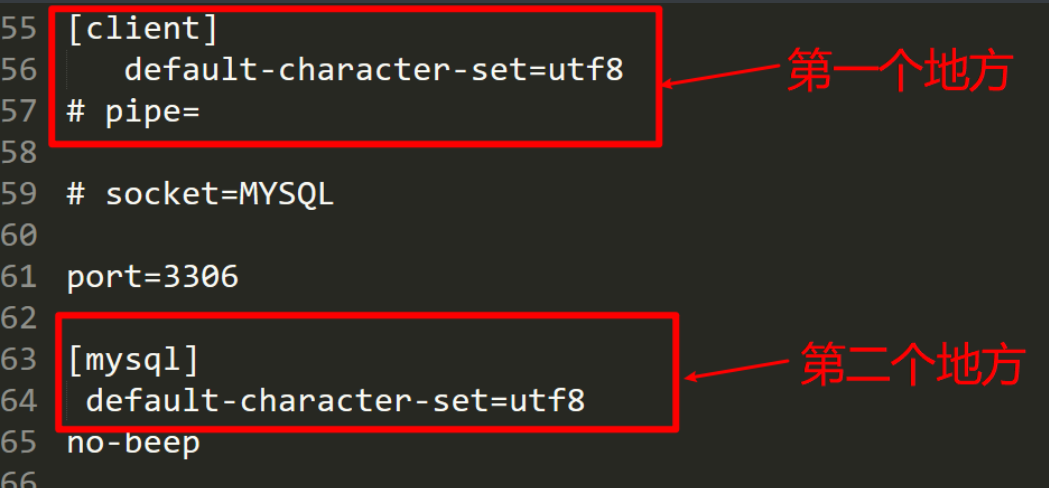Click line number 55 in the gutter
The width and height of the screenshot is (1049, 488).
[19, 29]
